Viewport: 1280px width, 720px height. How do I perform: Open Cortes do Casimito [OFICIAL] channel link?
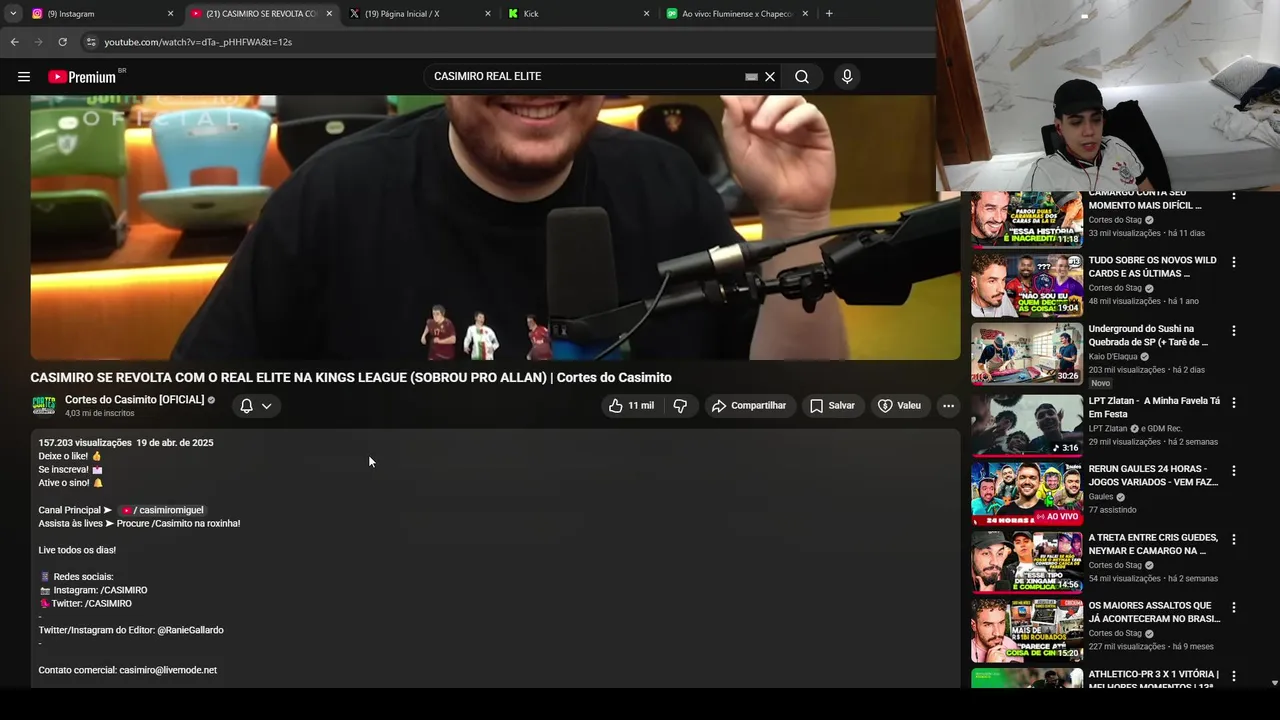(134, 400)
